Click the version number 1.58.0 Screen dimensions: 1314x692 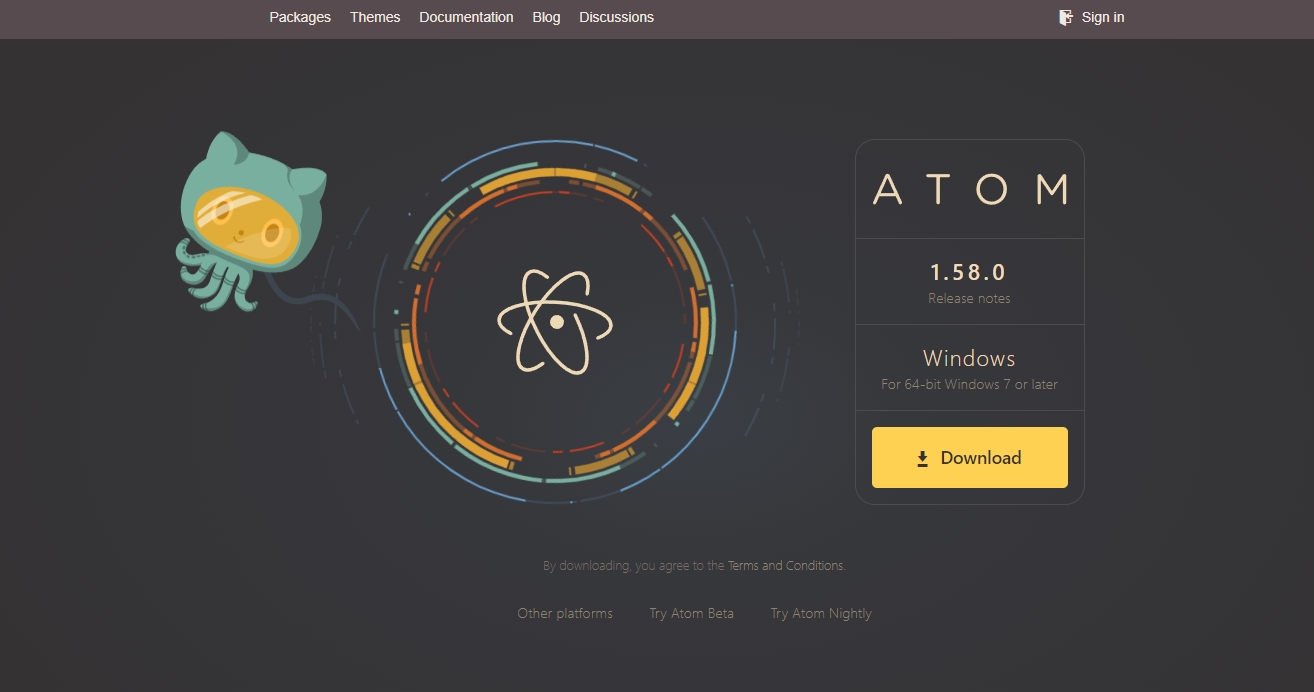pos(968,272)
